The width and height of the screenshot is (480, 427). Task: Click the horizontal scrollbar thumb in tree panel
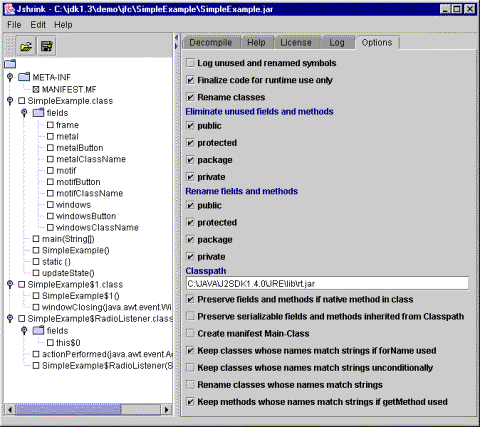pyautogui.click(x=68, y=409)
